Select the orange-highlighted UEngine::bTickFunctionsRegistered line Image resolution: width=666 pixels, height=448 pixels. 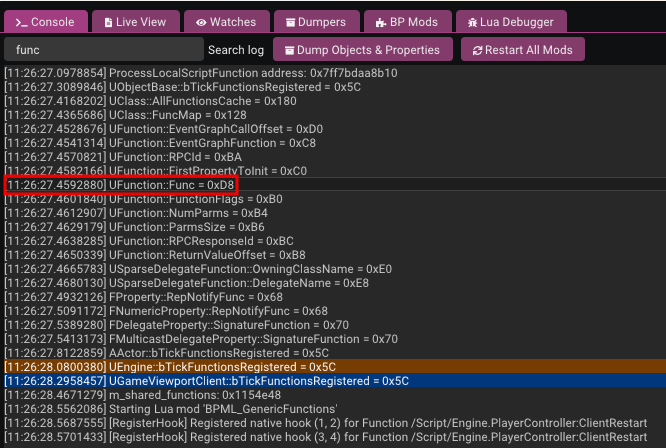pyautogui.click(x=200, y=367)
